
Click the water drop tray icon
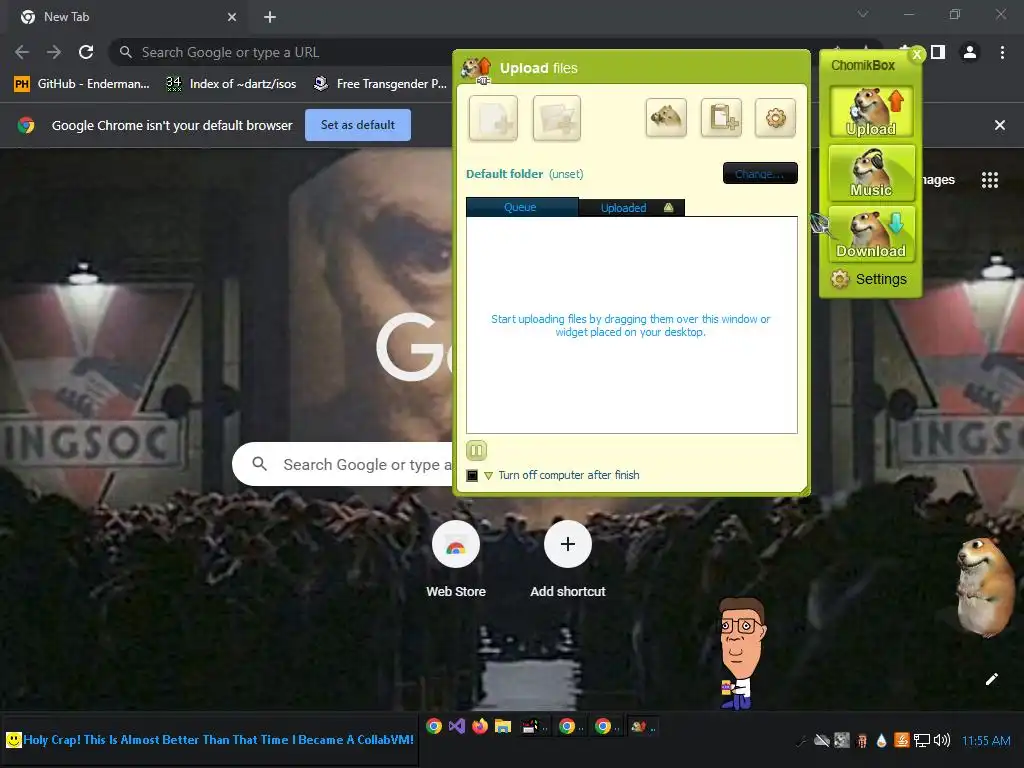tap(882, 740)
